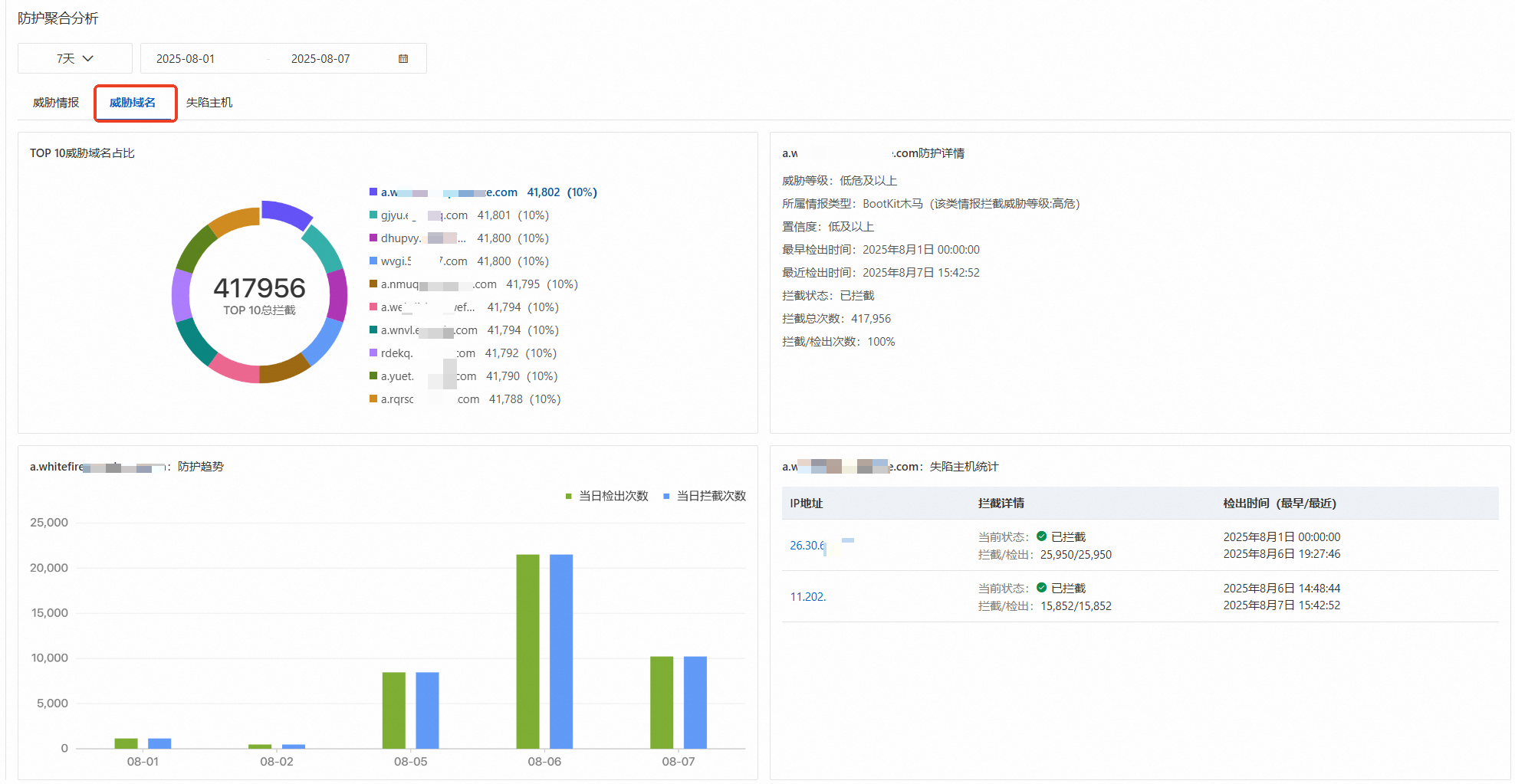Click the blue 08-01 interception bar

point(159,743)
